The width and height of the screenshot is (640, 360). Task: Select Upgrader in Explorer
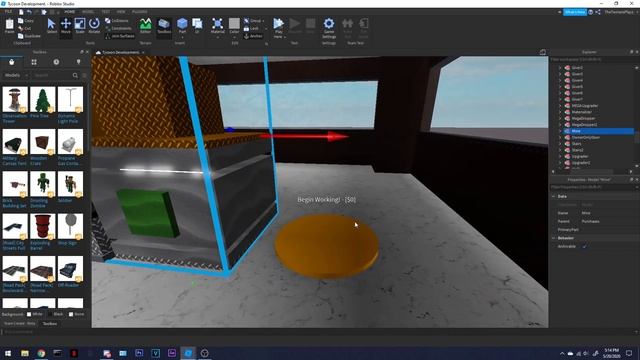[580, 156]
